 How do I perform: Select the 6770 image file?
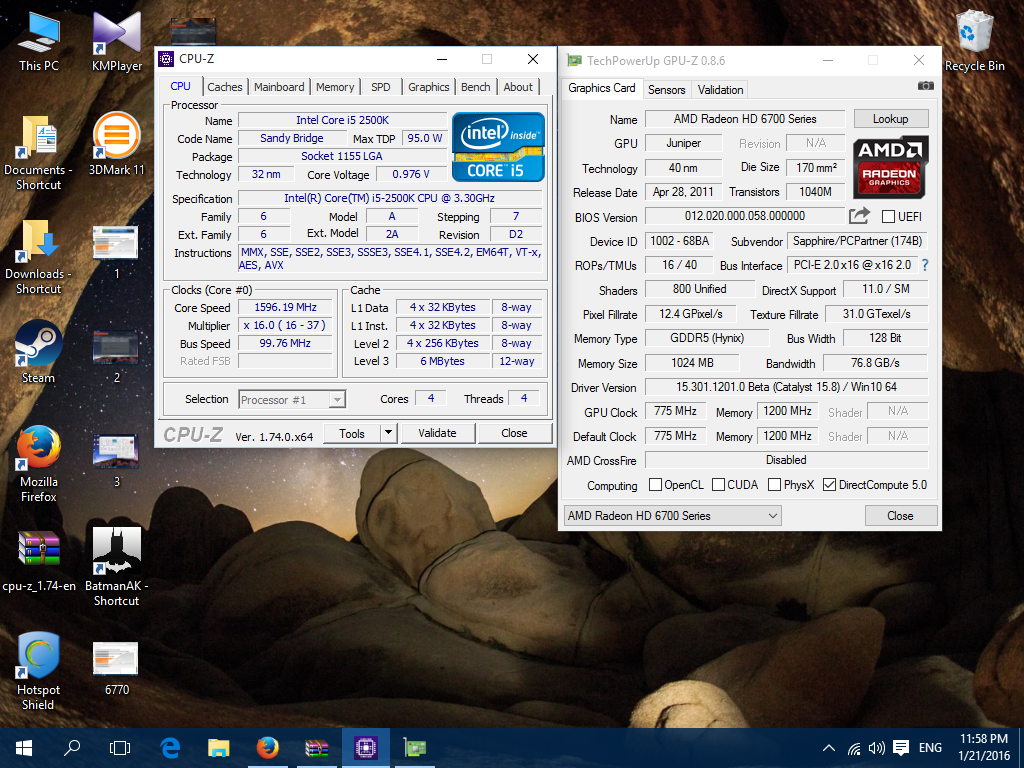116,669
